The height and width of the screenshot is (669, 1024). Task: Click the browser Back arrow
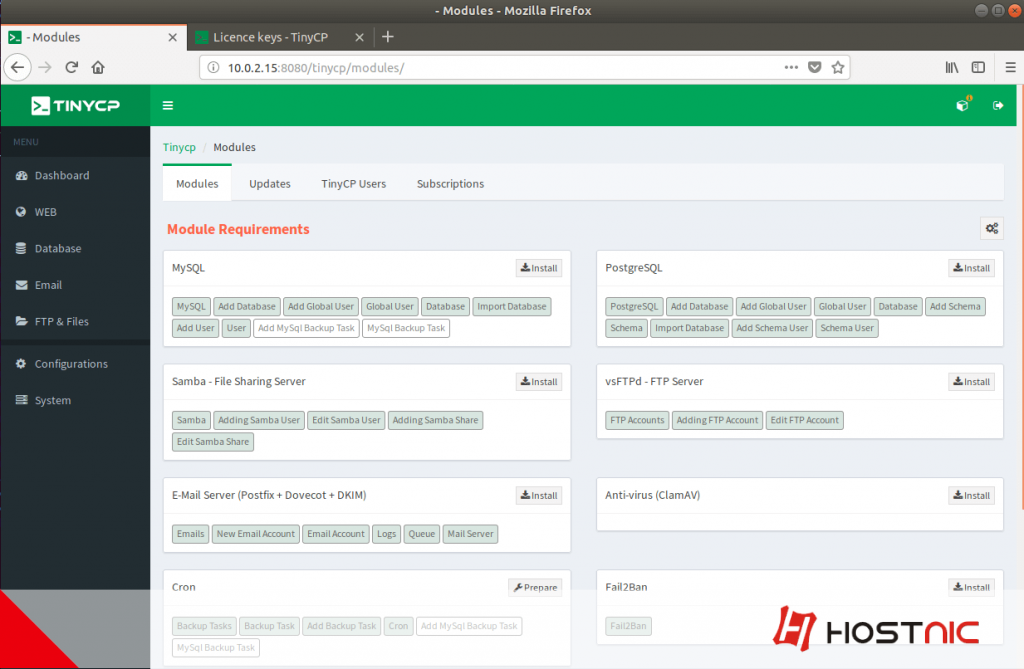coord(18,67)
